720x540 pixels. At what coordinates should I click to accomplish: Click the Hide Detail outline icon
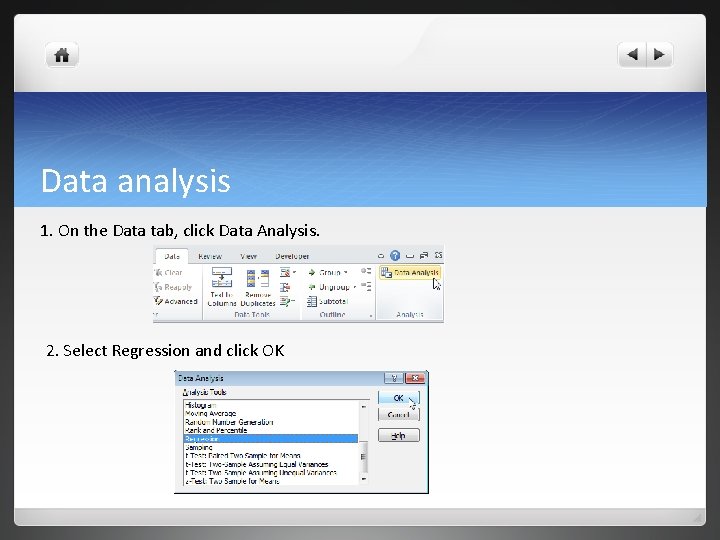click(366, 287)
